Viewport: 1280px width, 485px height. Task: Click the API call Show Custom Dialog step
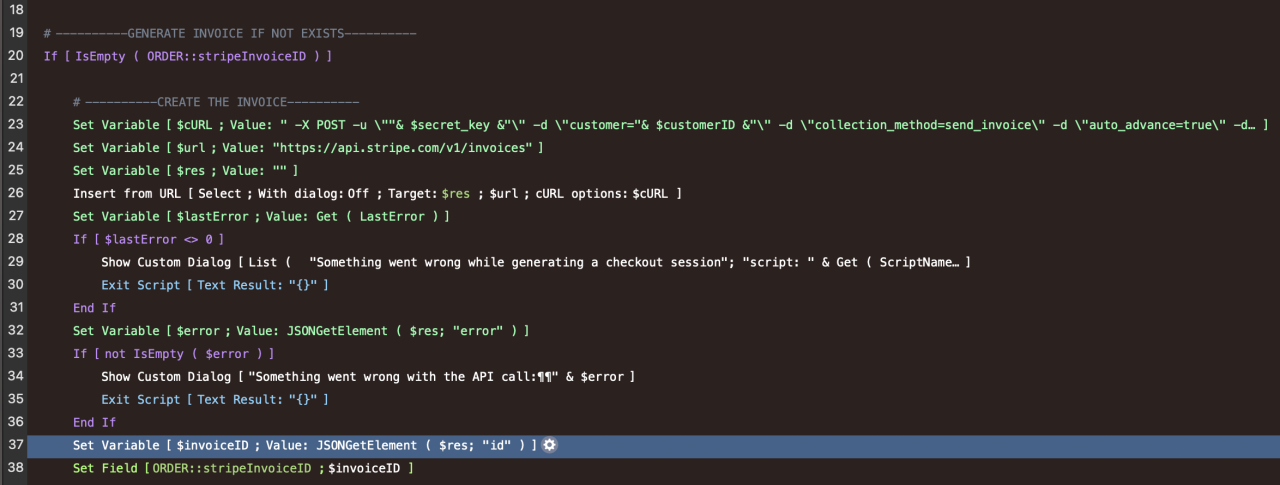click(367, 377)
